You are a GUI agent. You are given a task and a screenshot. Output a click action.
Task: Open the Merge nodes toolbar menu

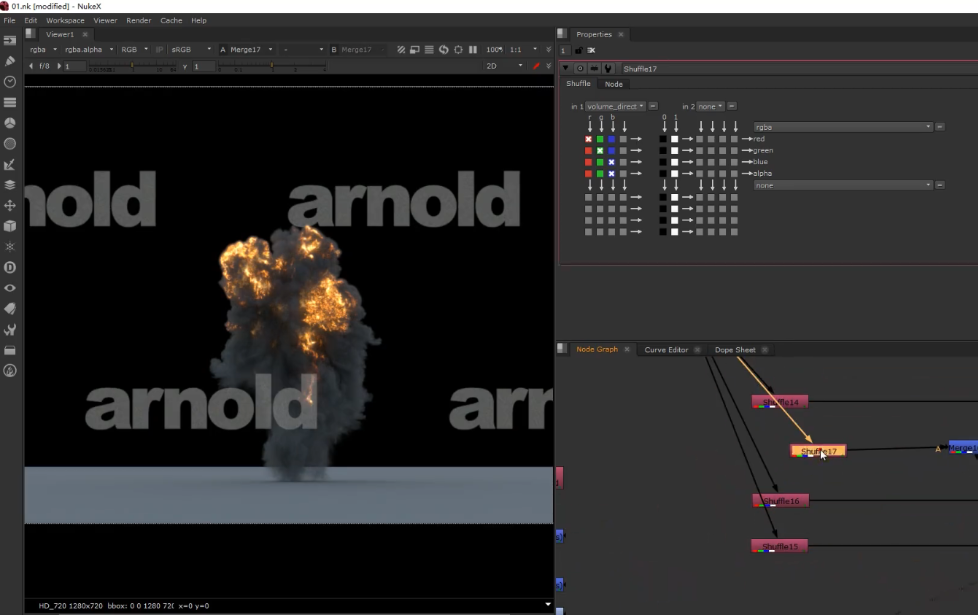click(x=10, y=185)
